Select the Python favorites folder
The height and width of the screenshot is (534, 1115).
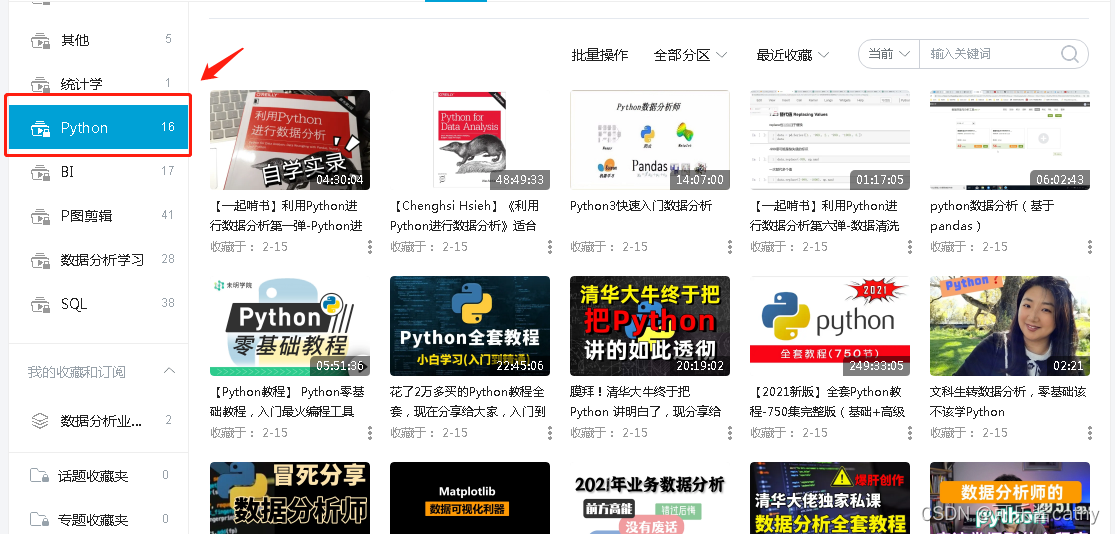tap(99, 128)
